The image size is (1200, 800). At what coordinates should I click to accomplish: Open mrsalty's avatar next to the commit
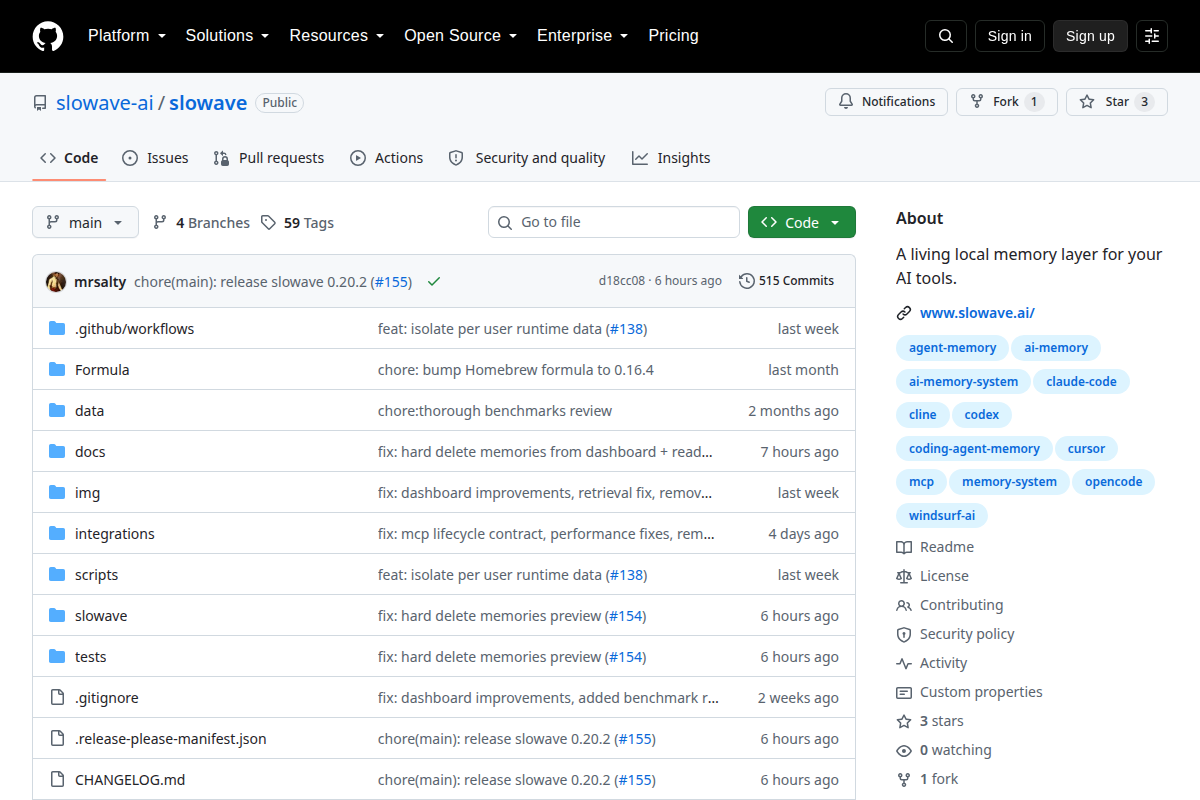(56, 282)
